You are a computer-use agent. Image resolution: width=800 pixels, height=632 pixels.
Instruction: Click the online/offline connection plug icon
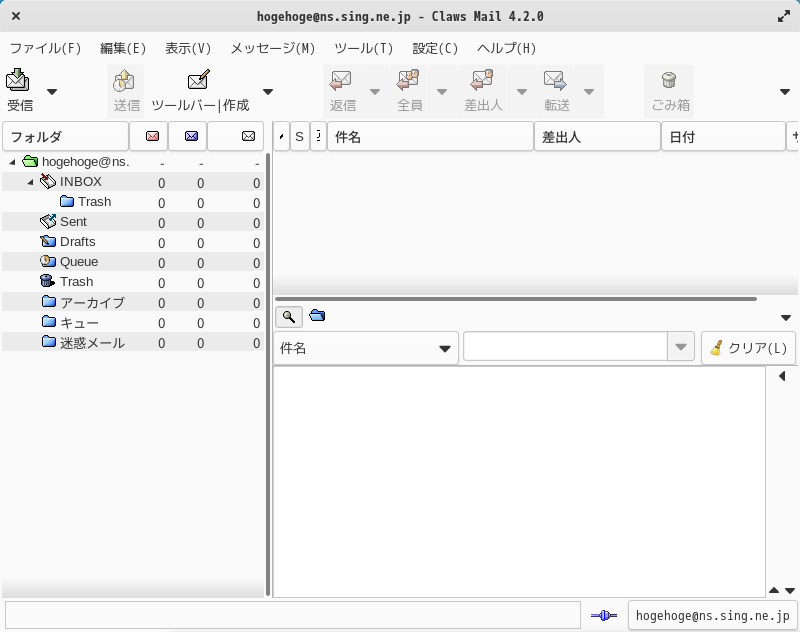coord(604,616)
